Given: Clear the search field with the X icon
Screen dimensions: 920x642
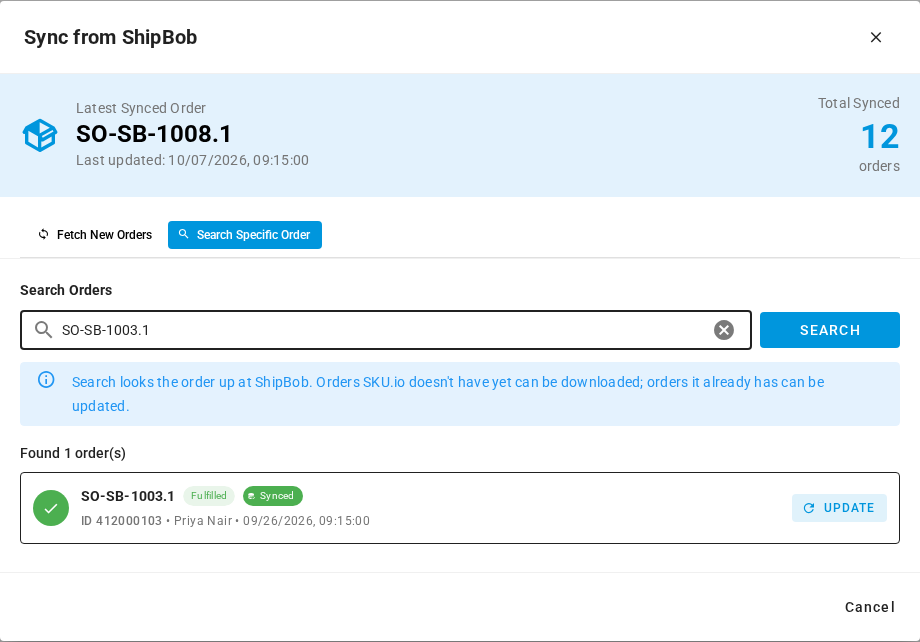Looking at the screenshot, I should 723,330.
